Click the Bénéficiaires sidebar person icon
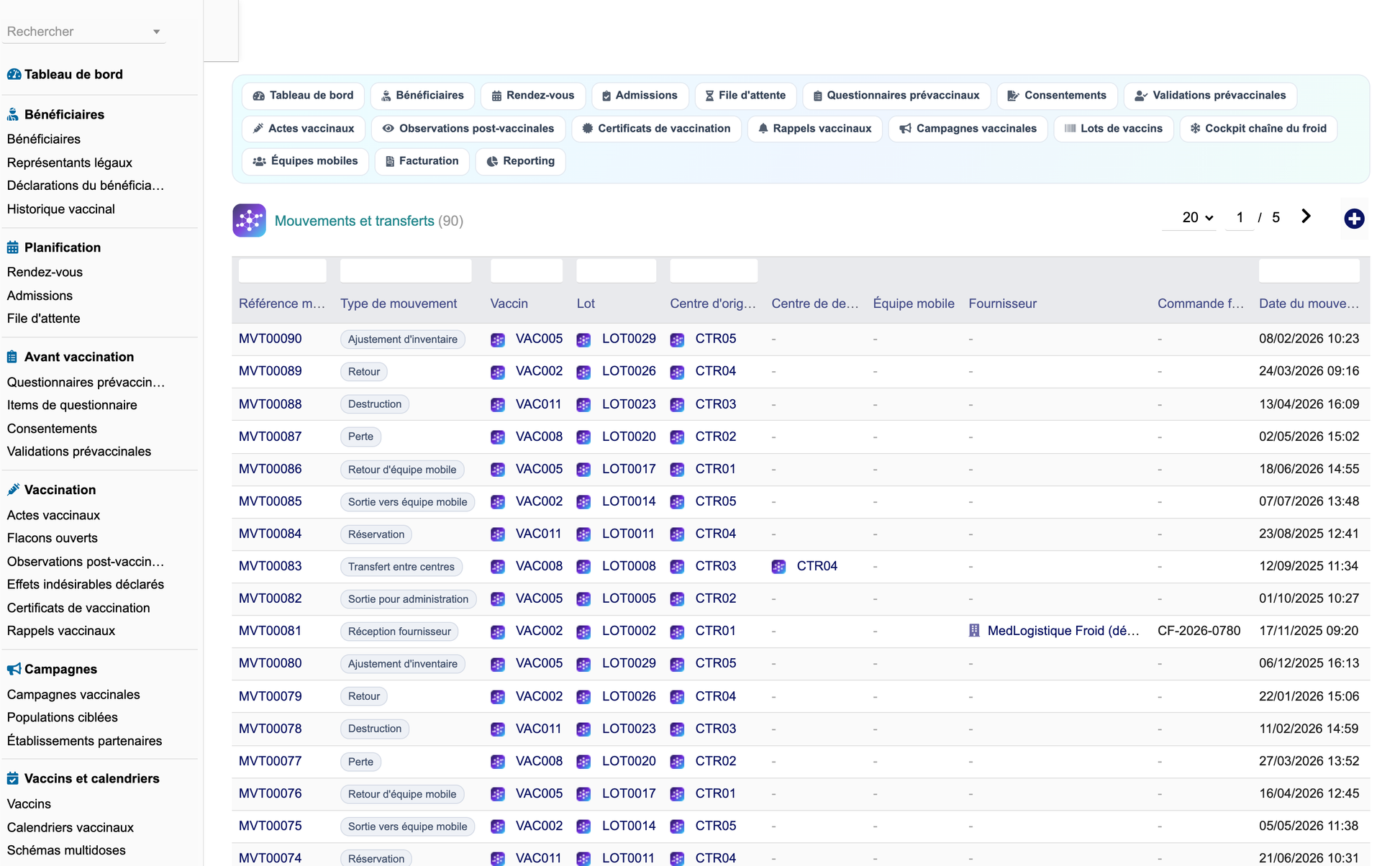This screenshot has width=1400, height=866. click(x=13, y=114)
